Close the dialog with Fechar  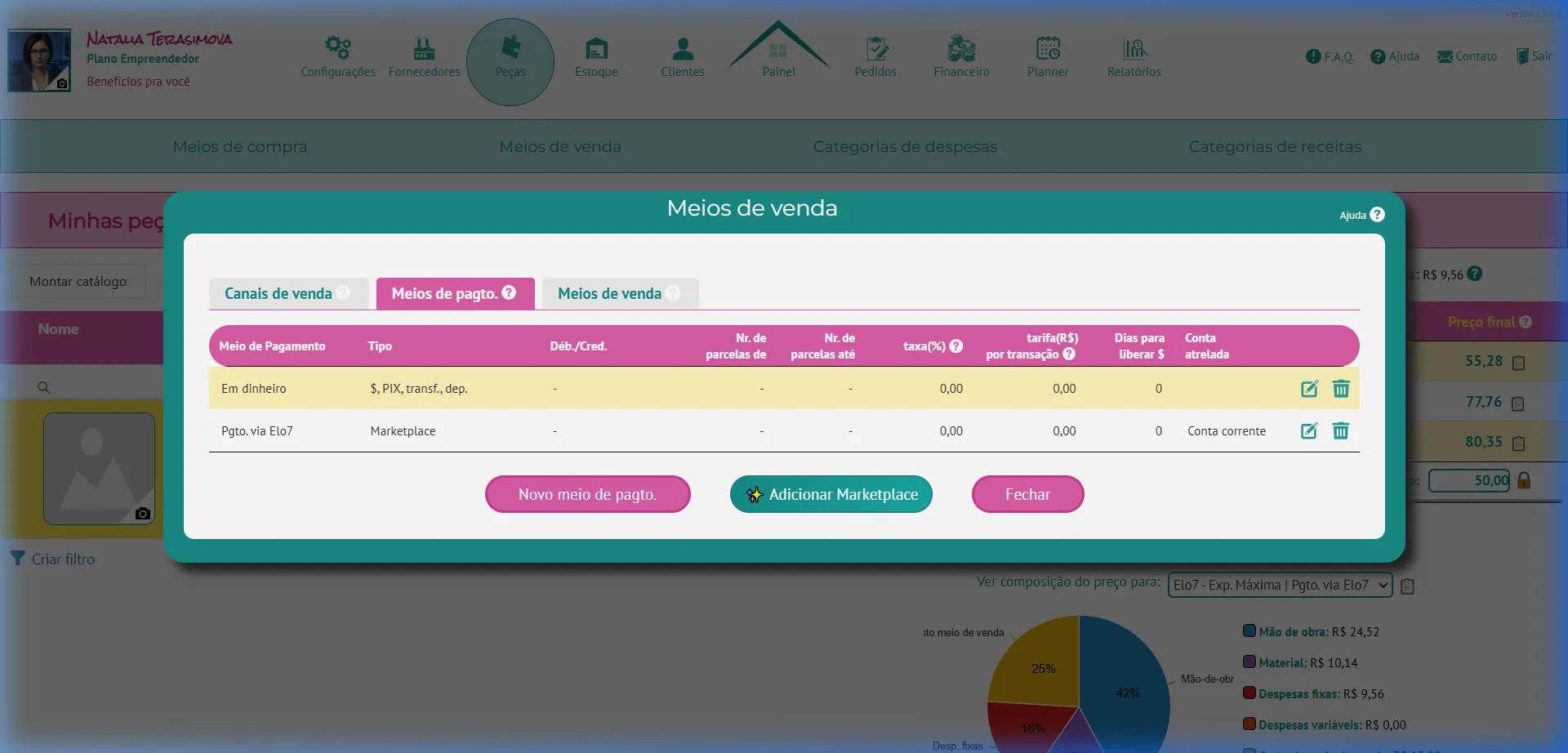click(1027, 495)
